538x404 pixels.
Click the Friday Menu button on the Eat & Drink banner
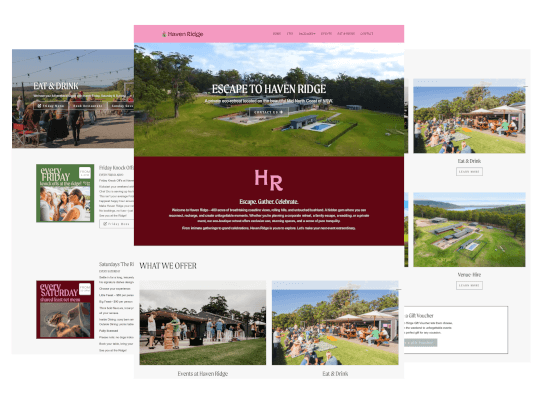pos(50,106)
